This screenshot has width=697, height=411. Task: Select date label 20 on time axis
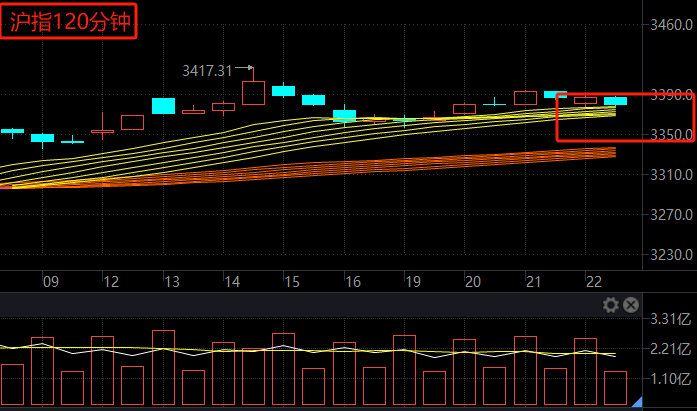pos(473,282)
